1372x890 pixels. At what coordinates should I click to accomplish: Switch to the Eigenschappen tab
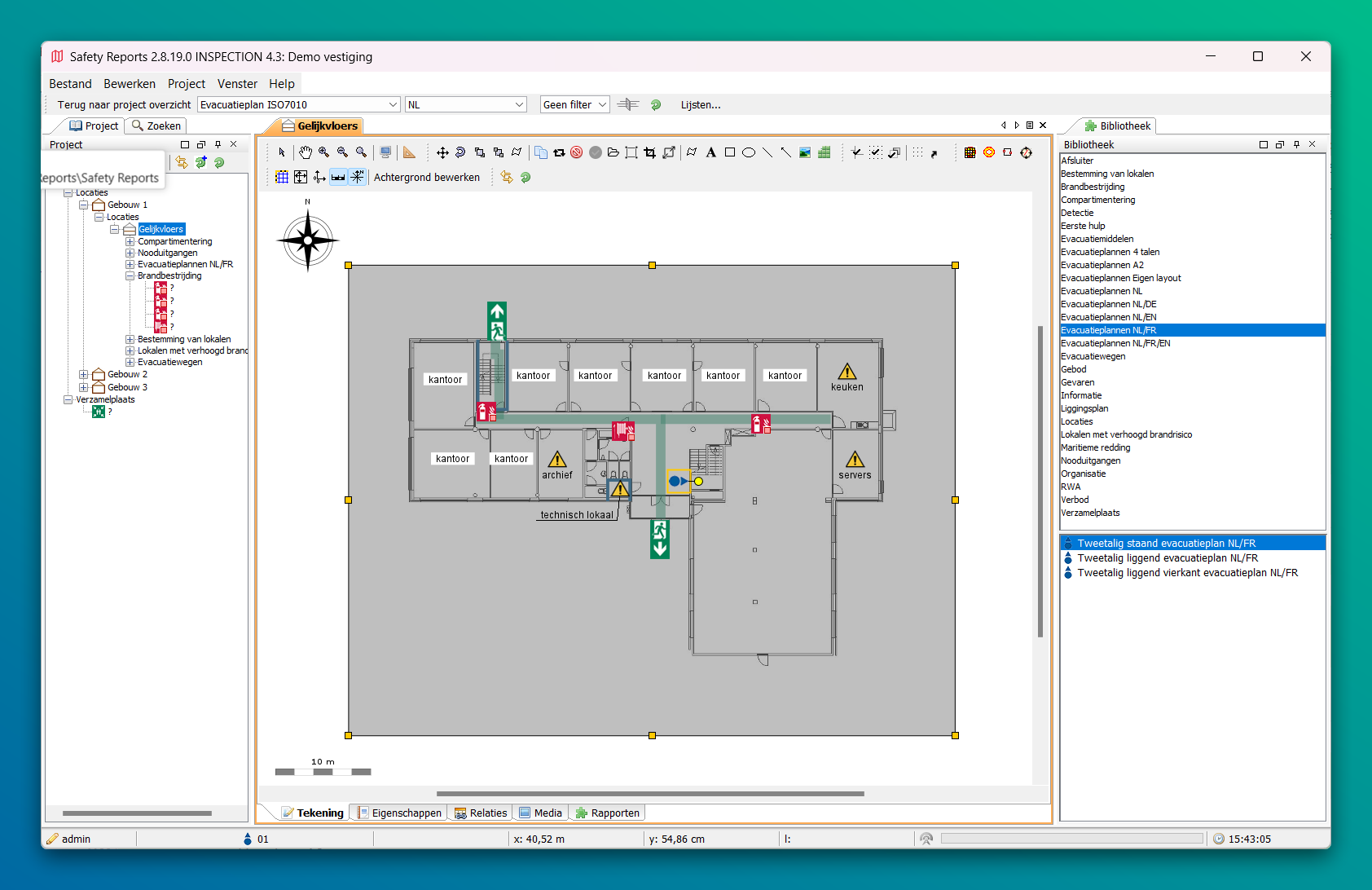point(399,813)
